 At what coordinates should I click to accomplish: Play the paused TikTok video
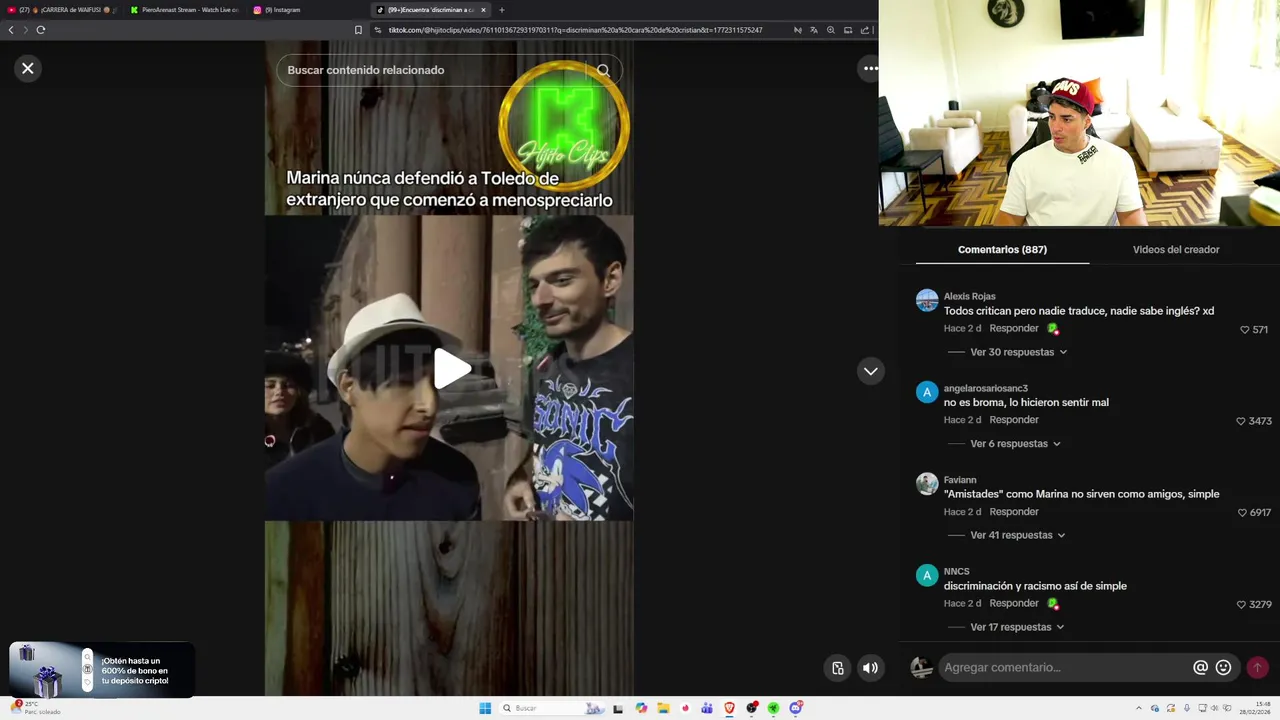(x=450, y=369)
